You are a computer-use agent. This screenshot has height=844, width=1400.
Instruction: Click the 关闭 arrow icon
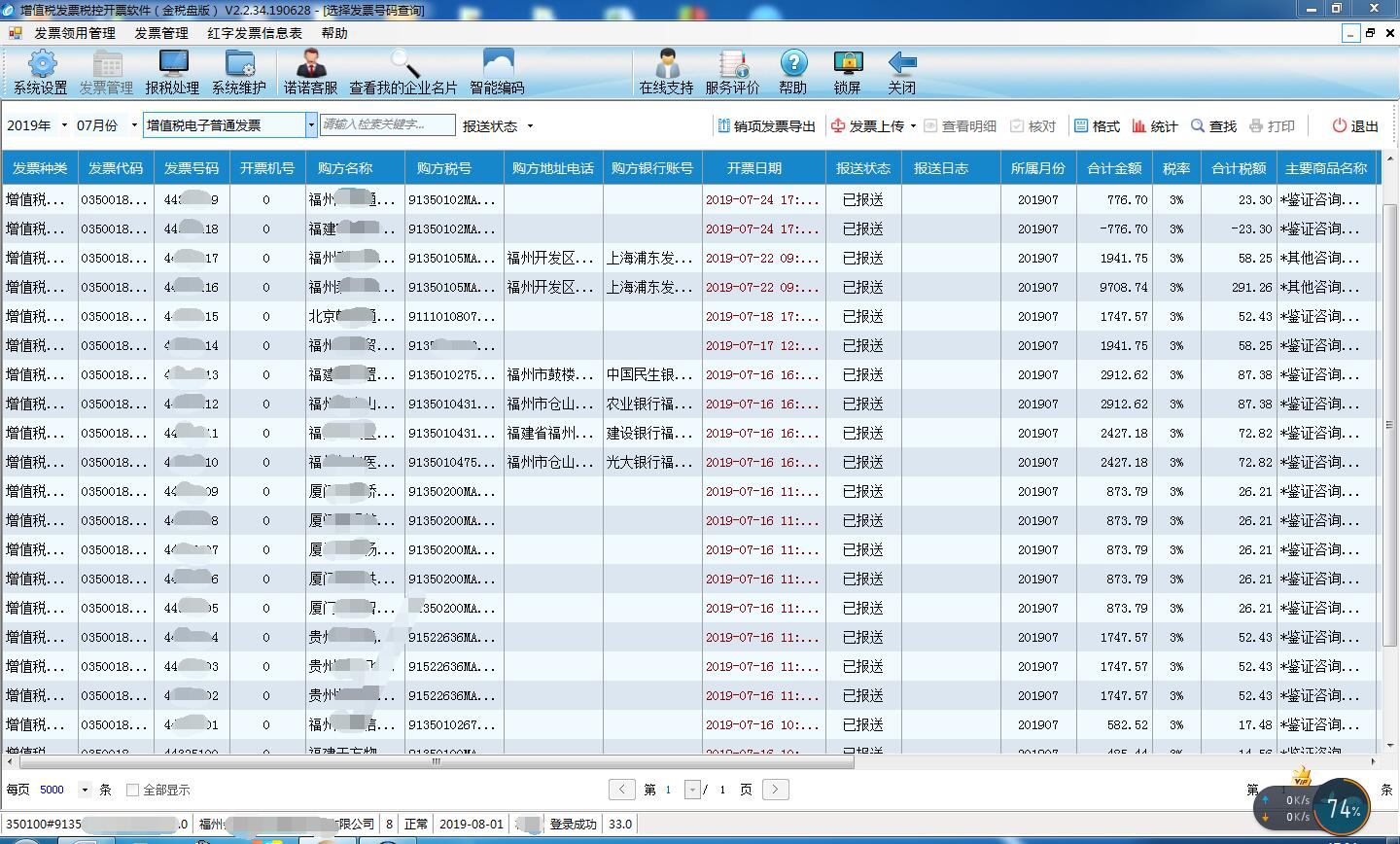click(x=902, y=72)
